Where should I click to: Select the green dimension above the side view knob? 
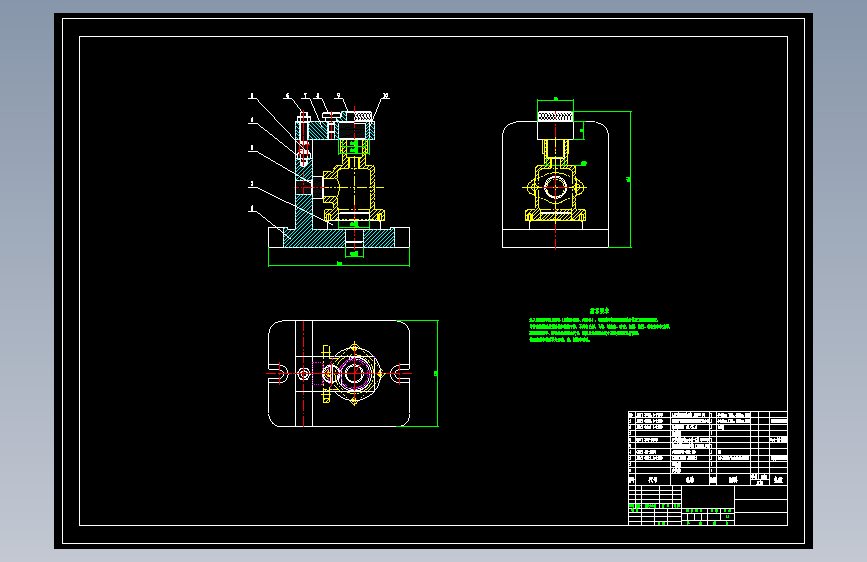(x=556, y=100)
